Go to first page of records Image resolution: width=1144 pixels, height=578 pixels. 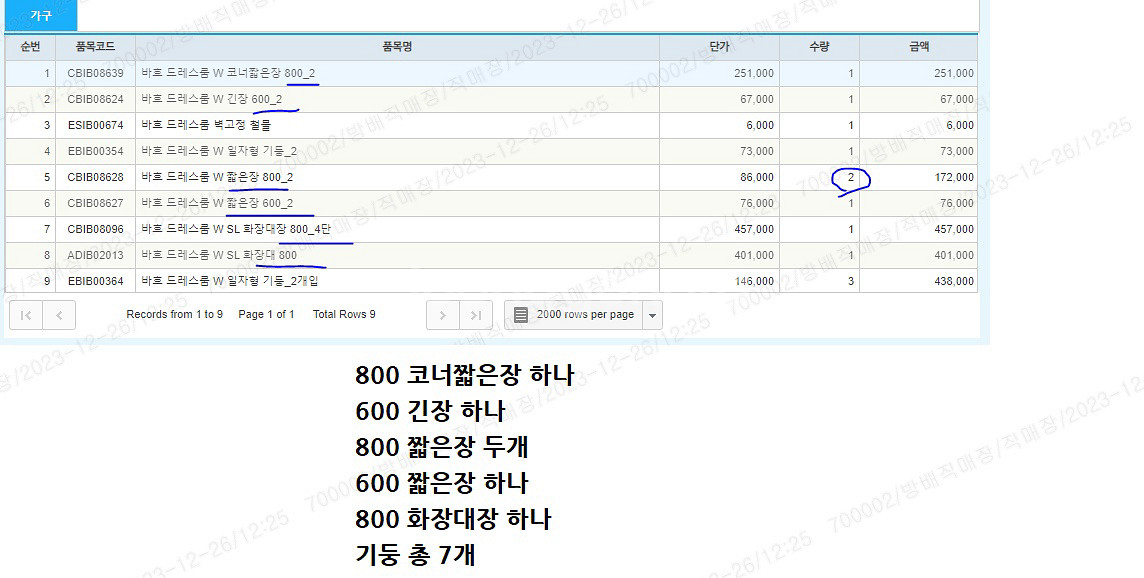(25, 315)
